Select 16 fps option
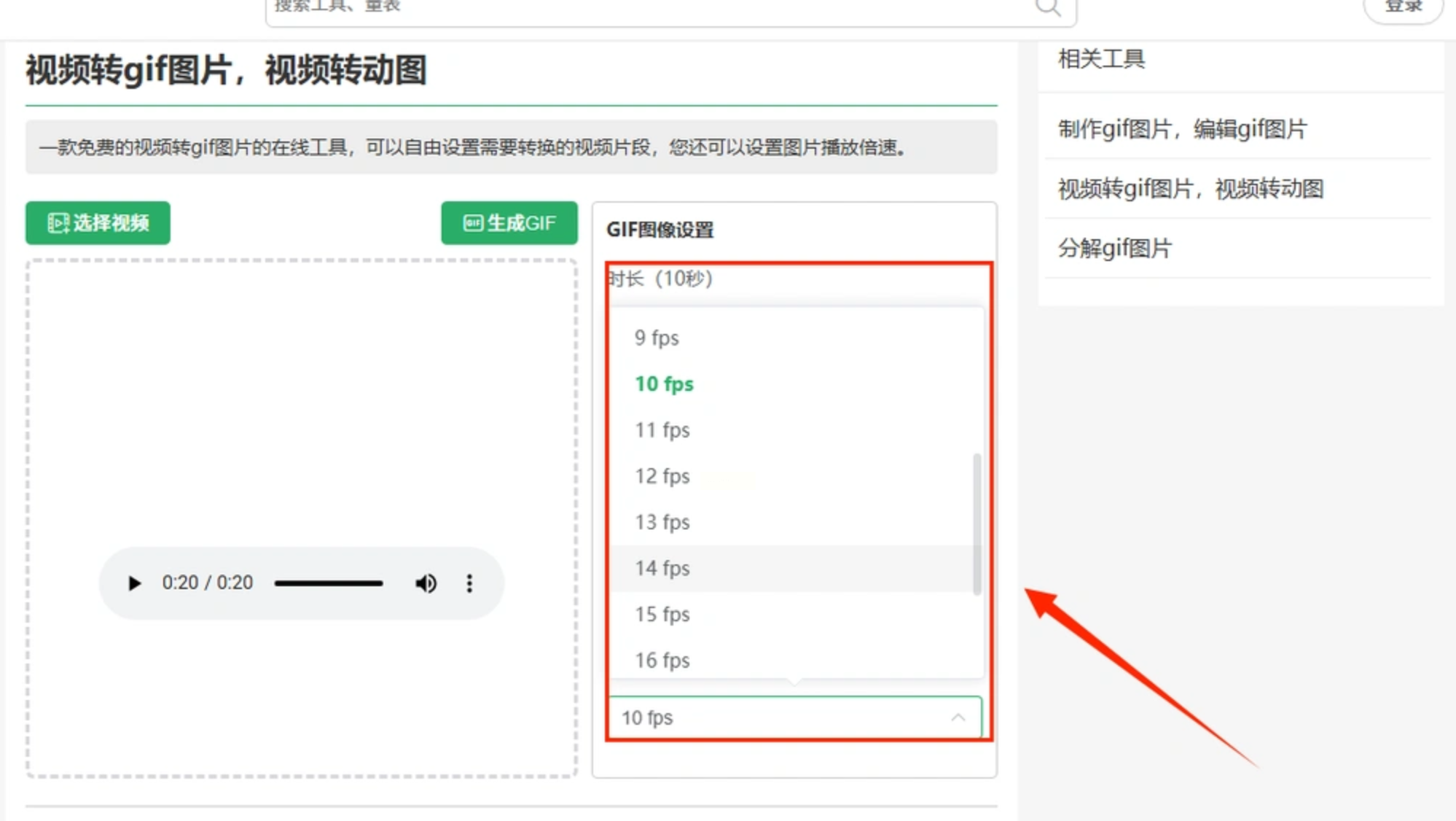The height and width of the screenshot is (821, 1456). coord(662,660)
